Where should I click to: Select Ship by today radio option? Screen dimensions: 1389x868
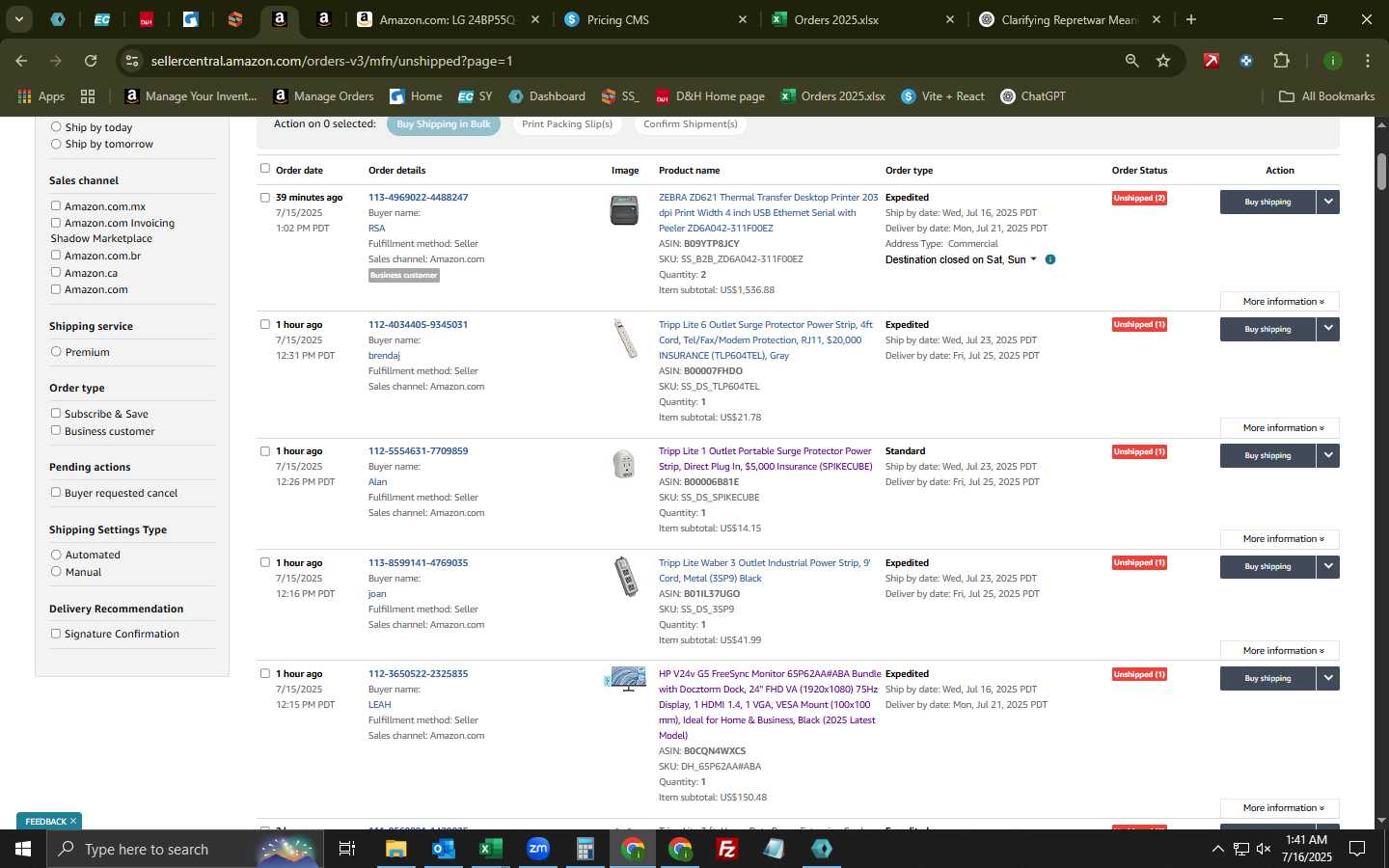click(56, 126)
